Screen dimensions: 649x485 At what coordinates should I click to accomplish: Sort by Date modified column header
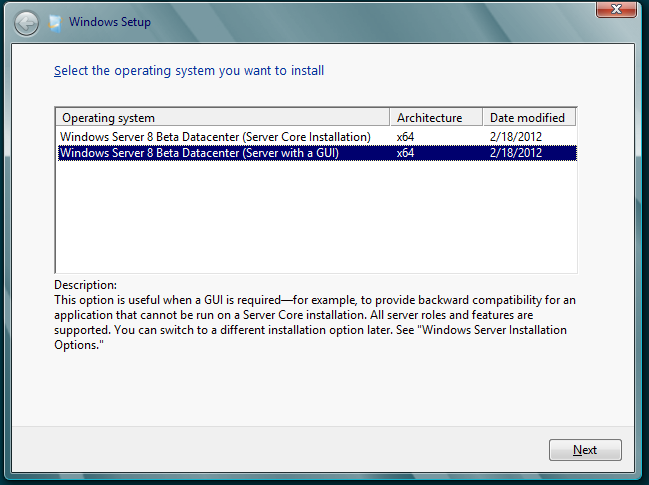click(529, 118)
